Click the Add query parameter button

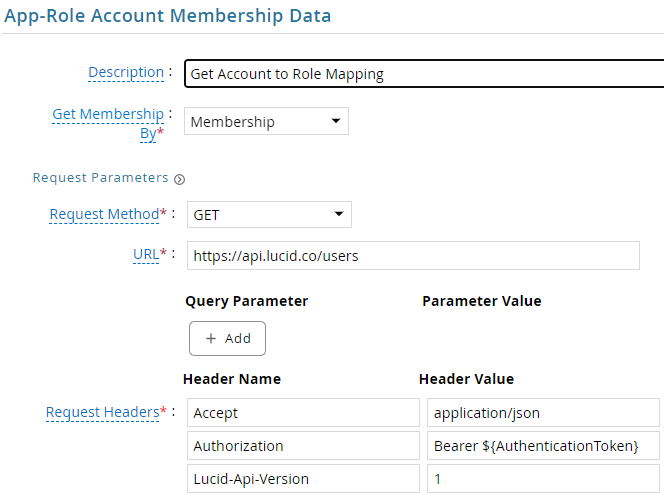[227, 338]
